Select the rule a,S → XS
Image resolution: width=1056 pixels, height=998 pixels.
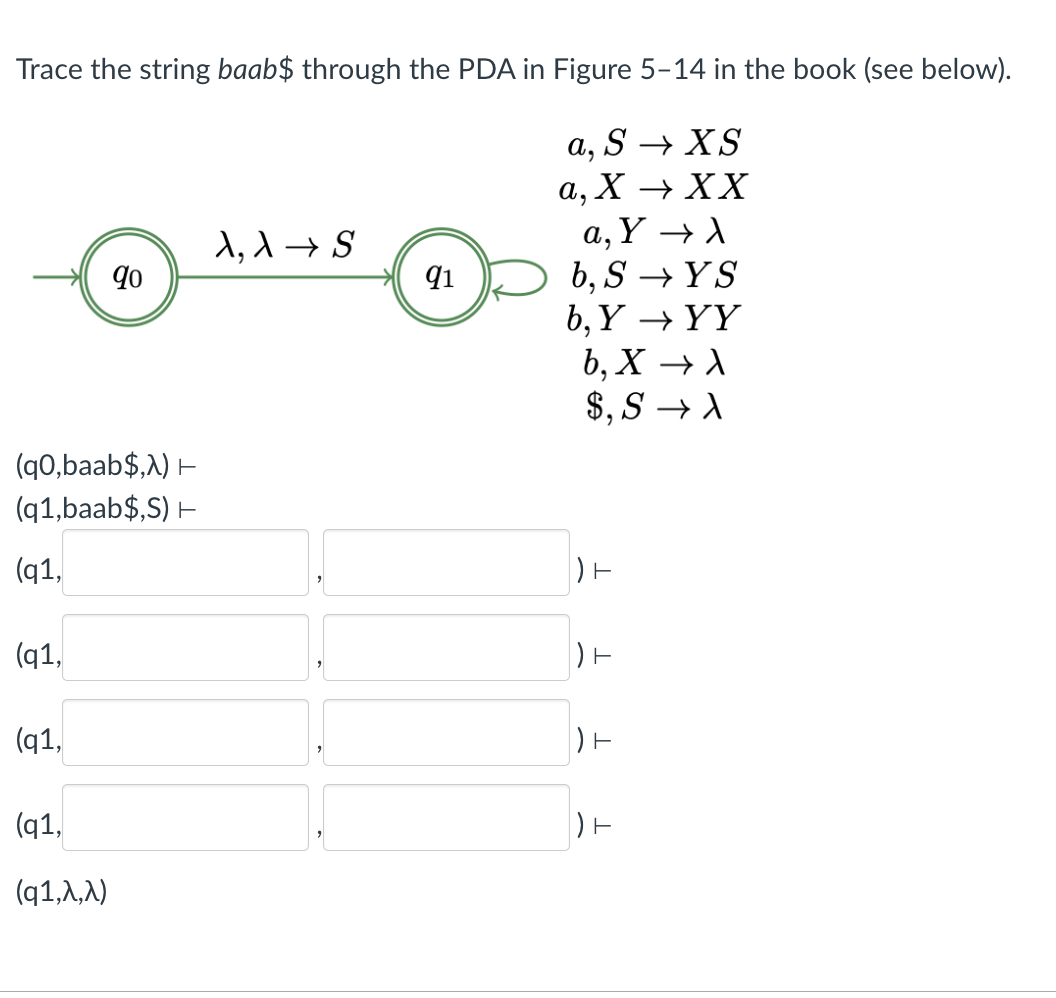point(652,143)
